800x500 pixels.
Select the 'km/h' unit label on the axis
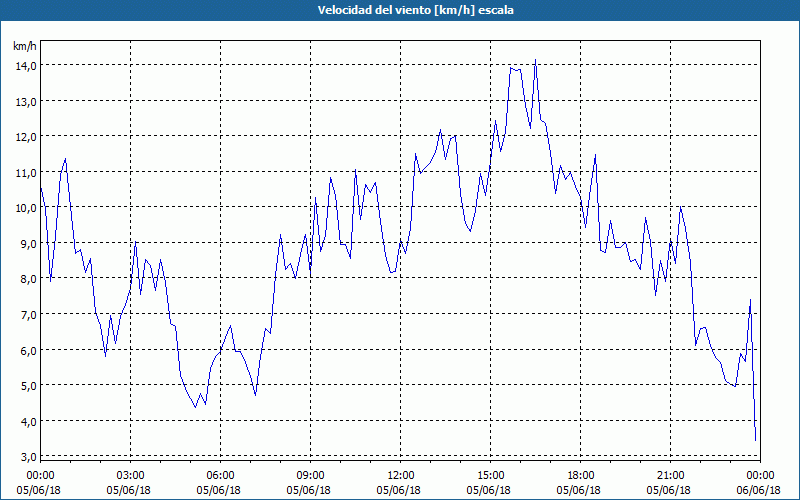[24, 46]
